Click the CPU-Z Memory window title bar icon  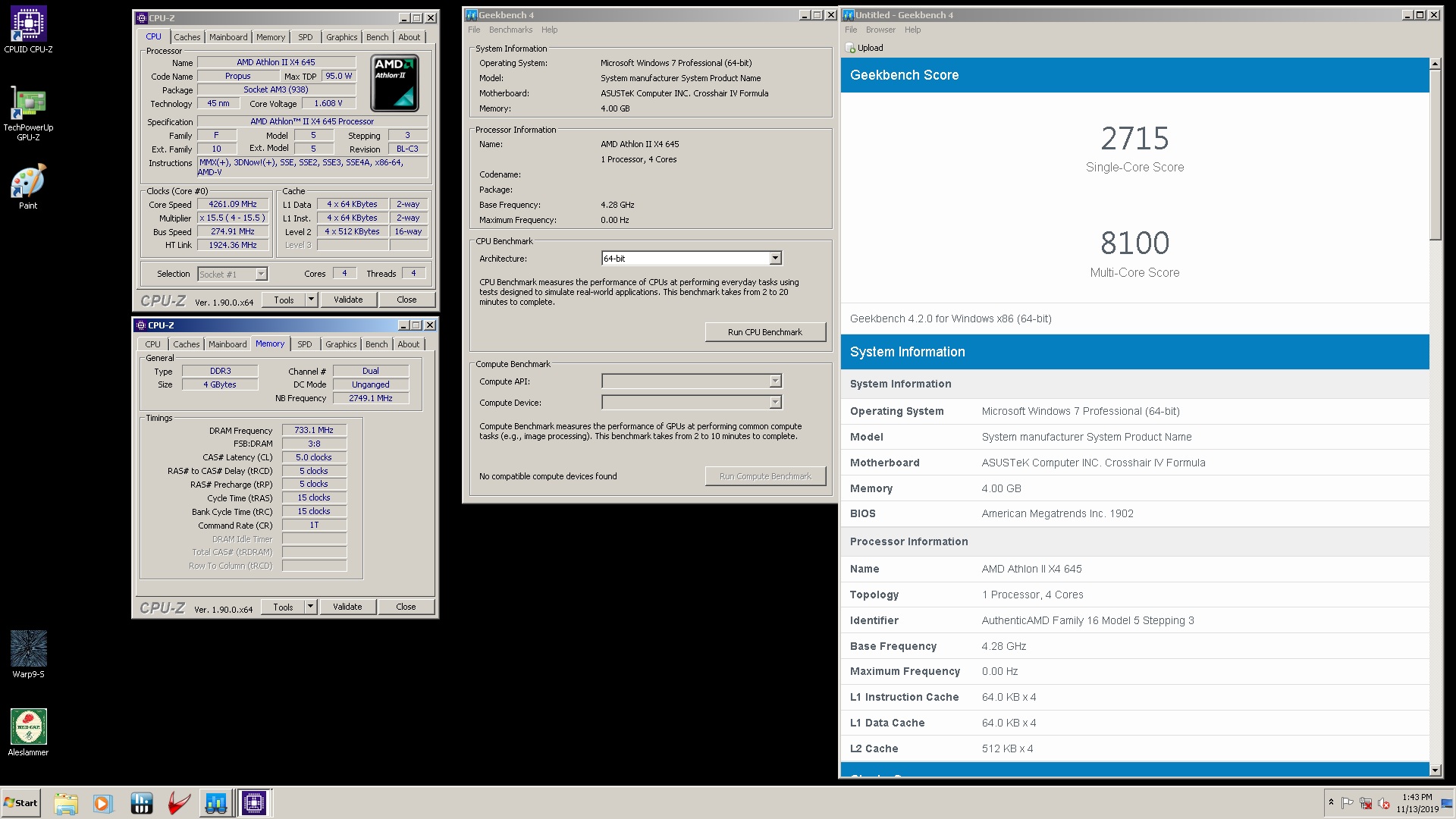click(140, 325)
